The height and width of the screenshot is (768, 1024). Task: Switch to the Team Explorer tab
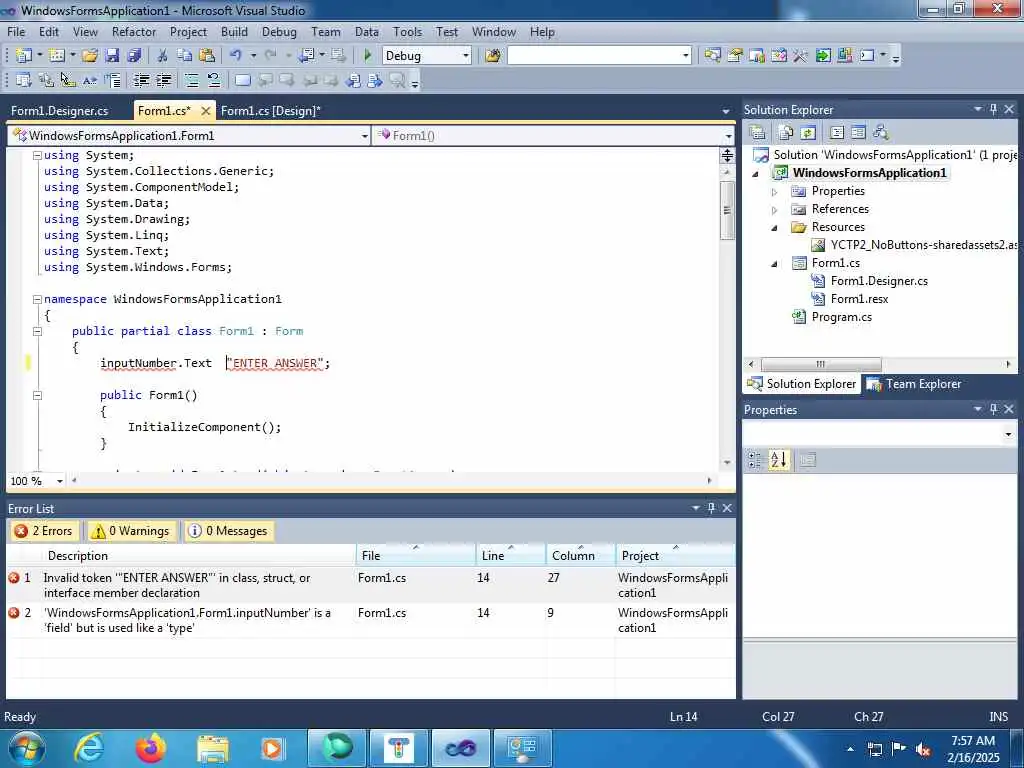pyautogui.click(x=914, y=384)
